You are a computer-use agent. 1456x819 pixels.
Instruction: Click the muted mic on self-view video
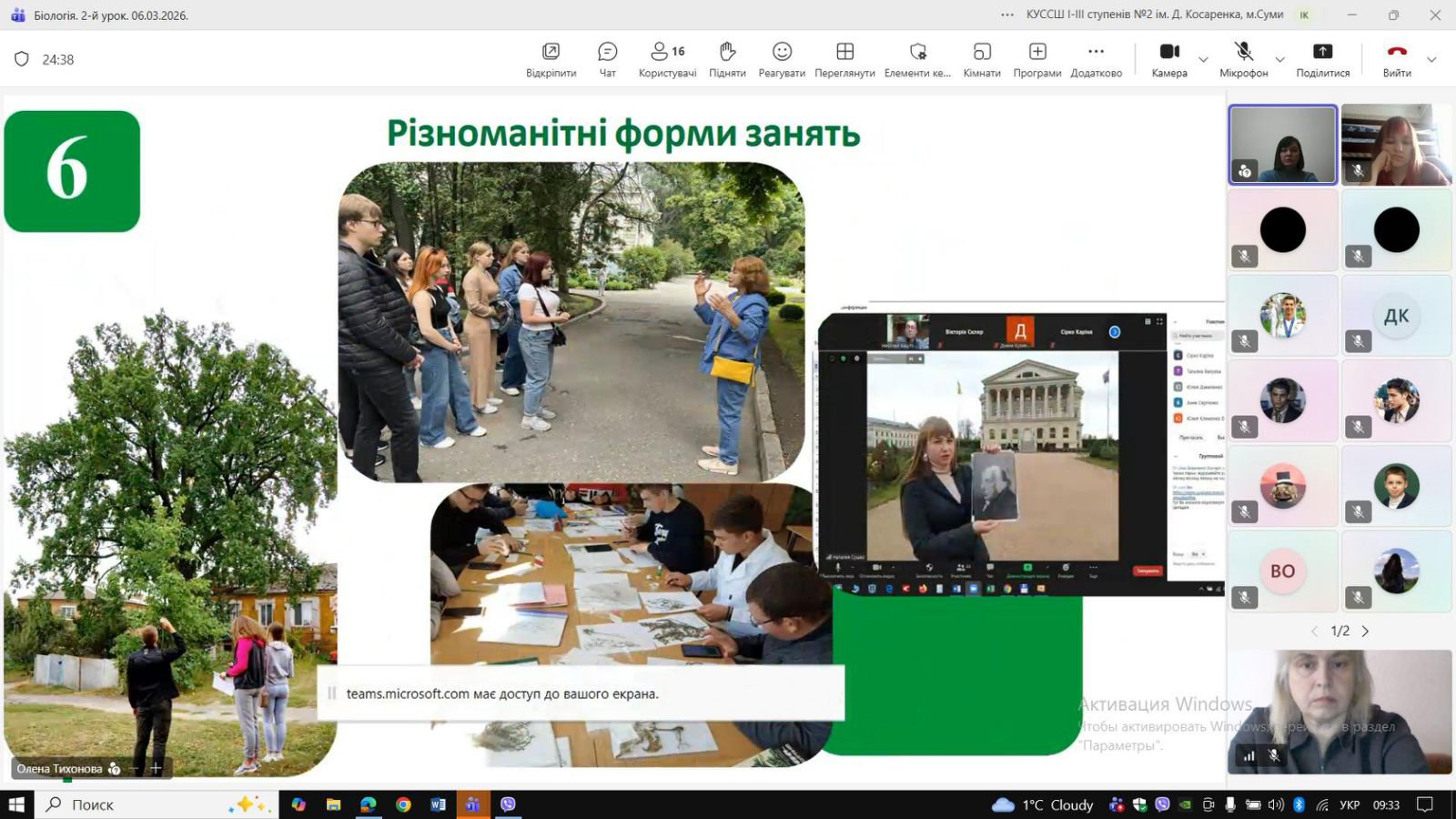(x=1274, y=755)
